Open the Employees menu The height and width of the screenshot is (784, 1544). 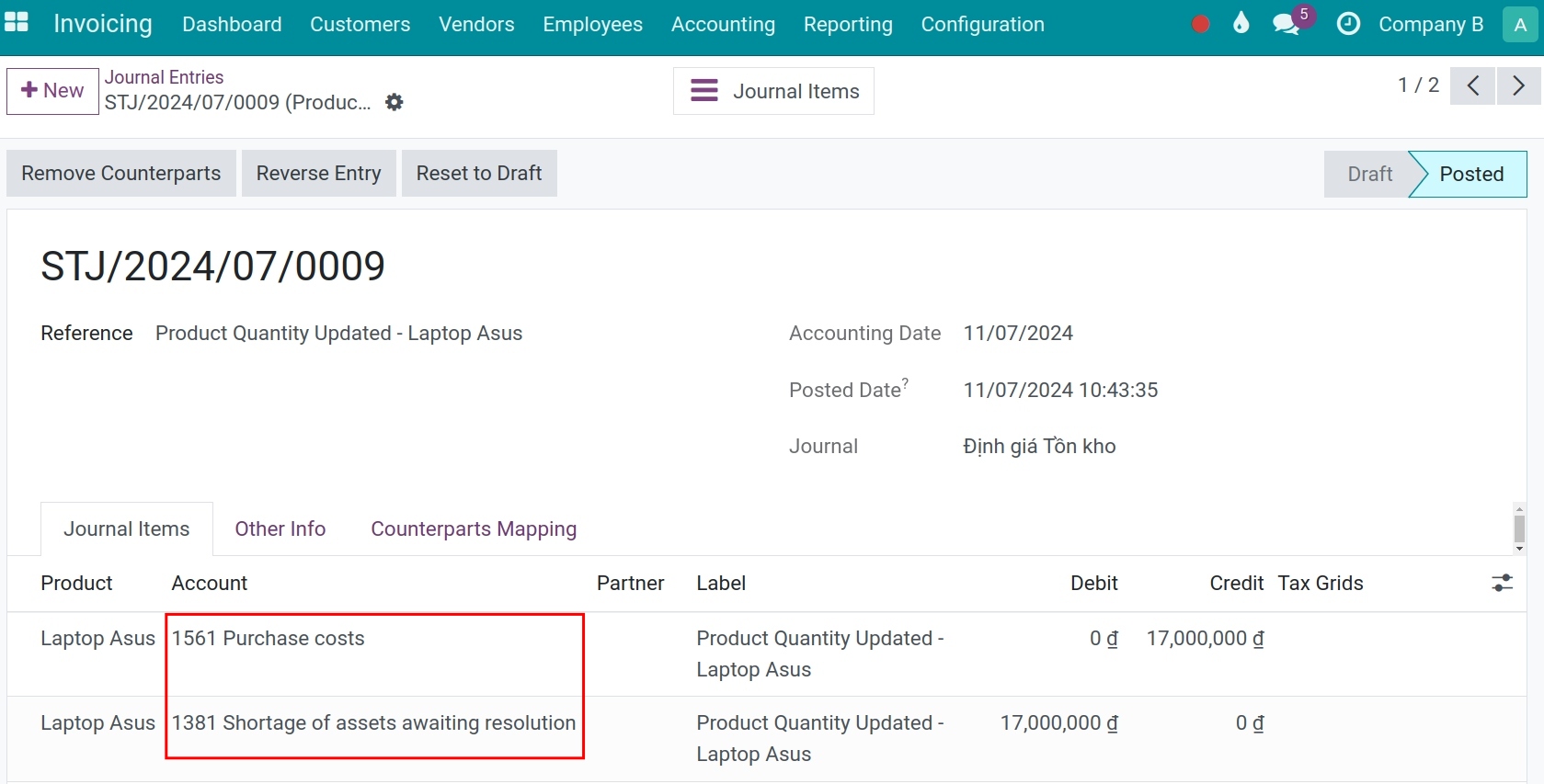[x=593, y=24]
